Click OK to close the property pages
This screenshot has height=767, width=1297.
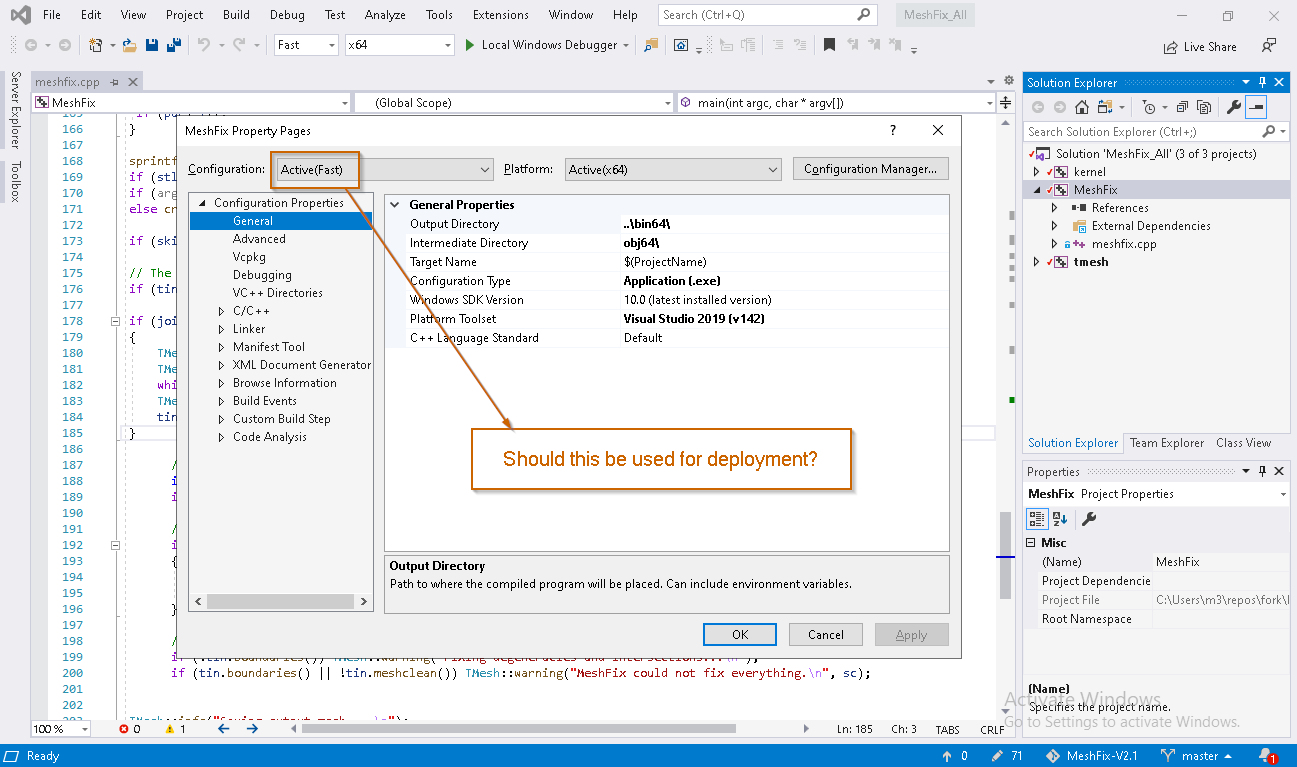pos(739,634)
